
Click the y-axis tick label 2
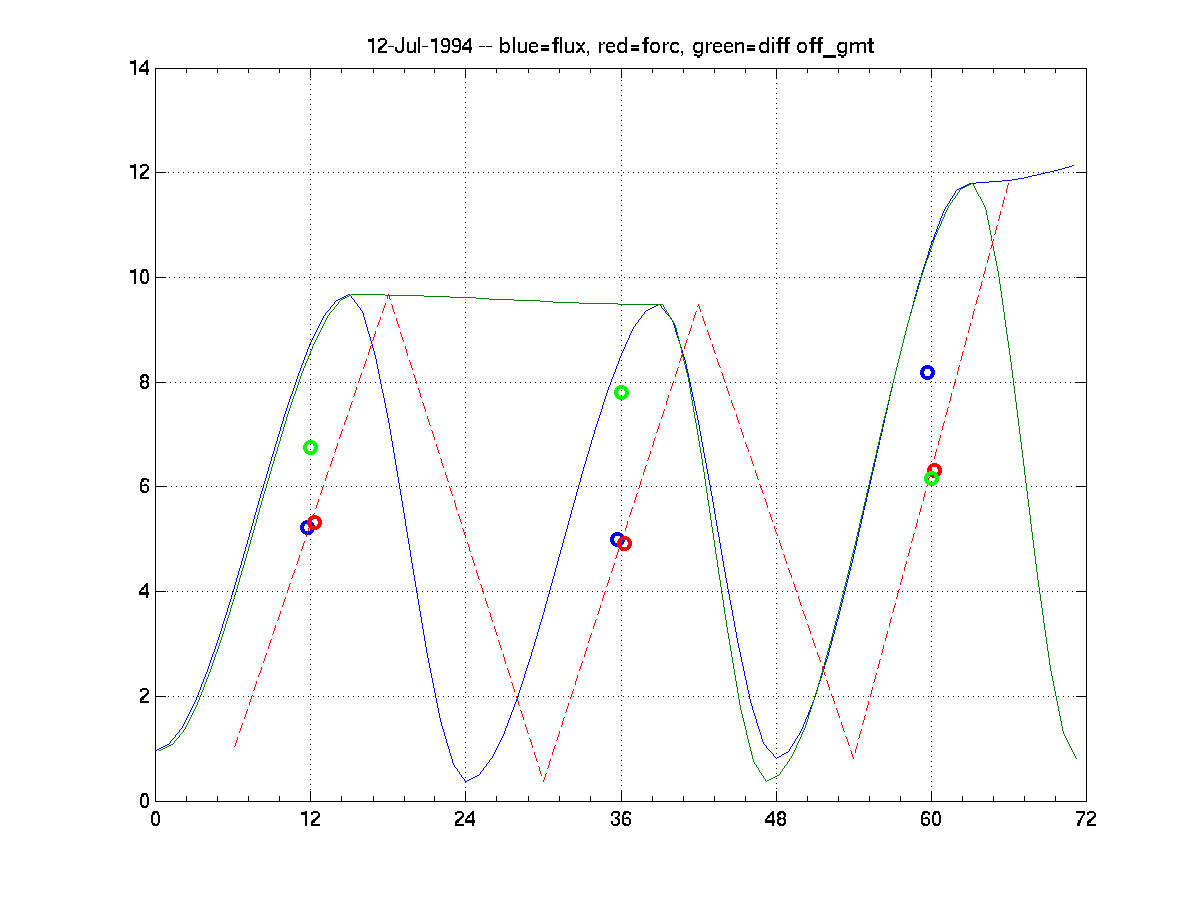(142, 697)
